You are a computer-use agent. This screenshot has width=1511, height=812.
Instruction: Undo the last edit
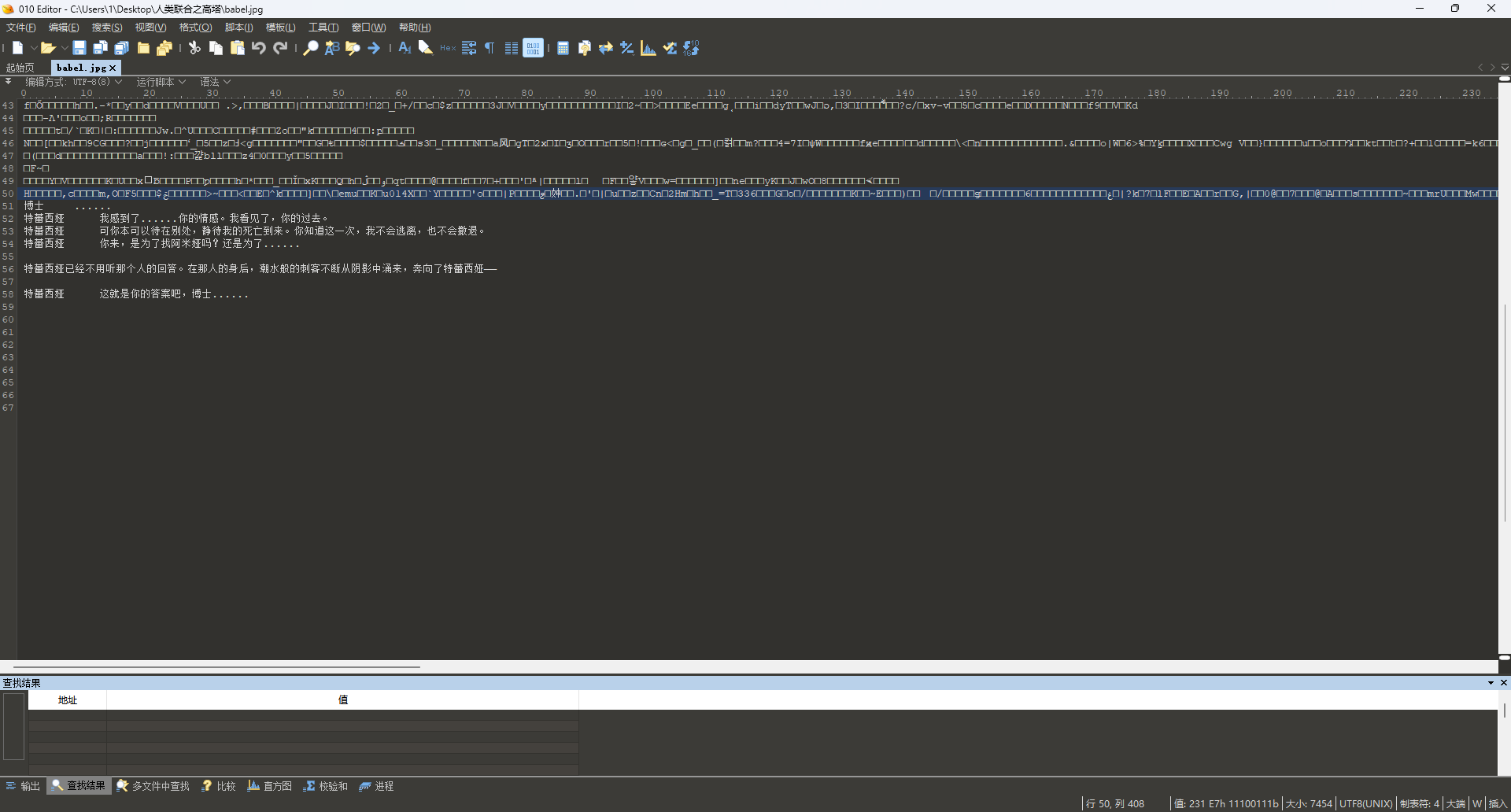tap(258, 48)
